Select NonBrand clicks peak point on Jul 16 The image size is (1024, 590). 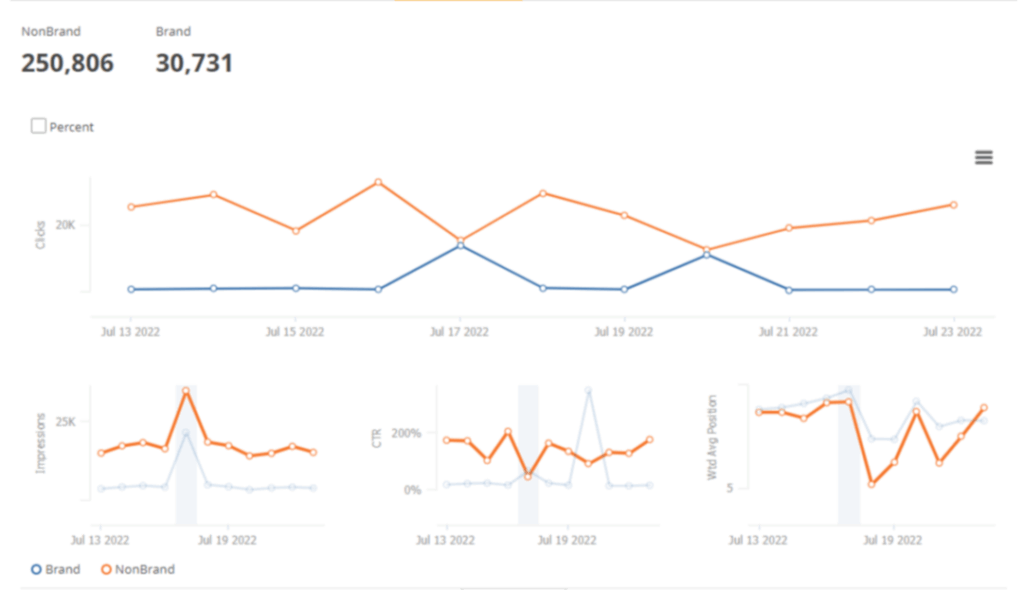pos(378,182)
